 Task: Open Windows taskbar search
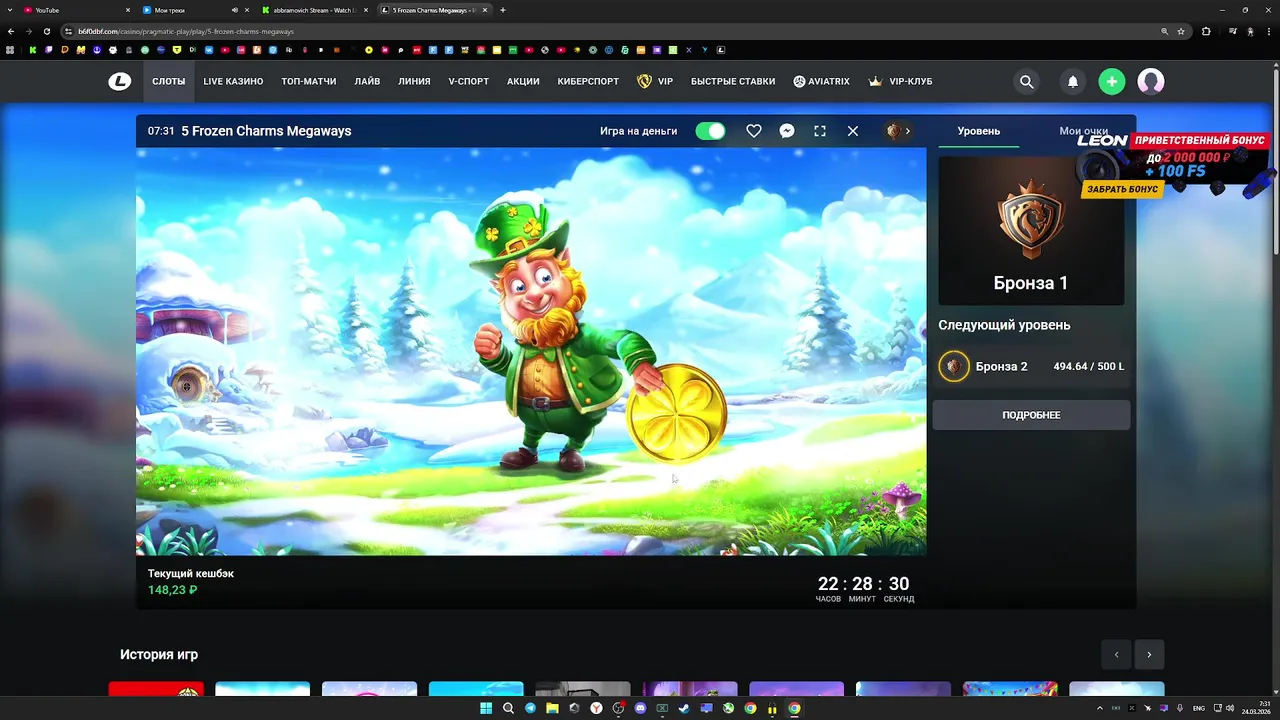508,708
